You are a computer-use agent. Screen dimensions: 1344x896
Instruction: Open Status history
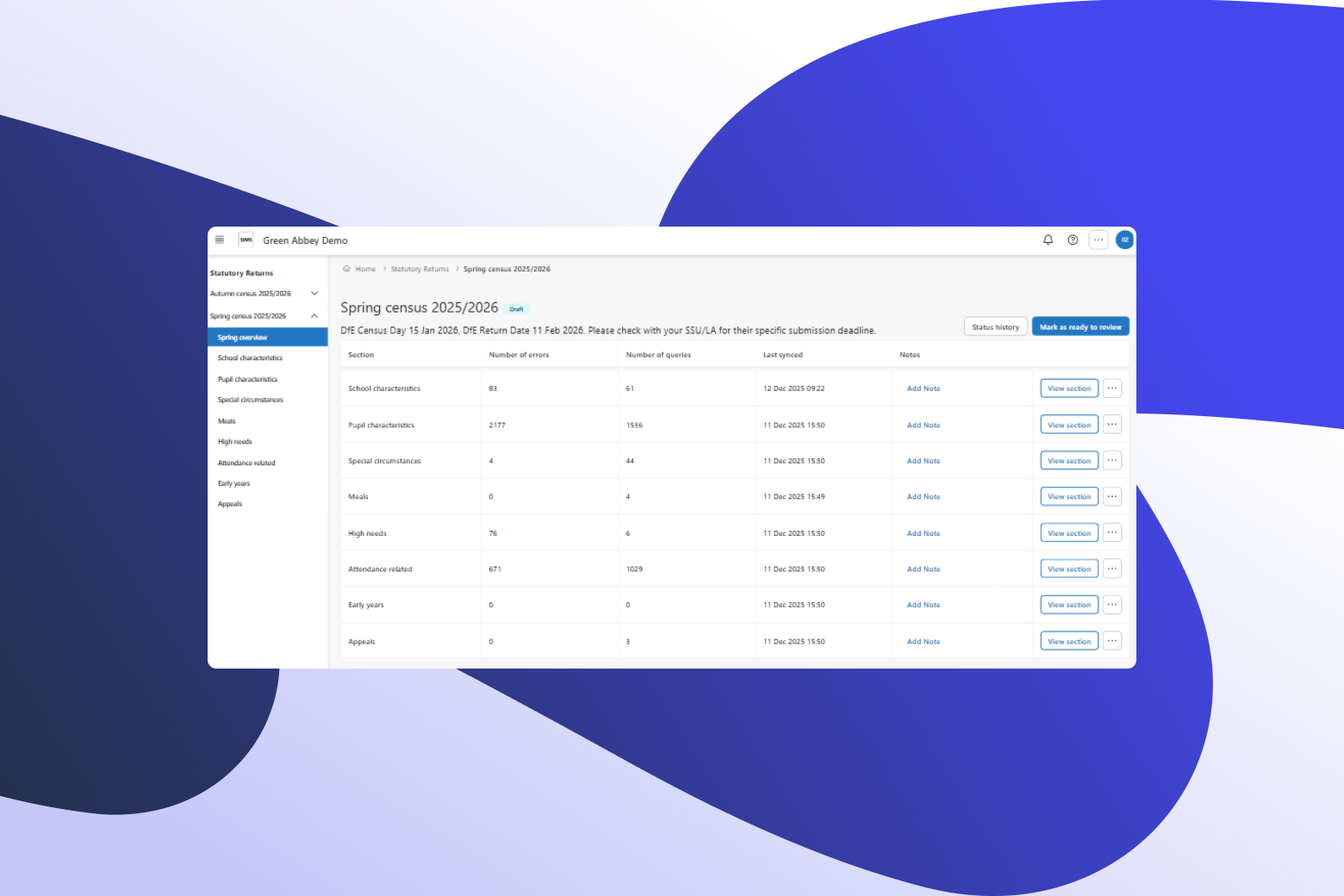[x=995, y=327]
